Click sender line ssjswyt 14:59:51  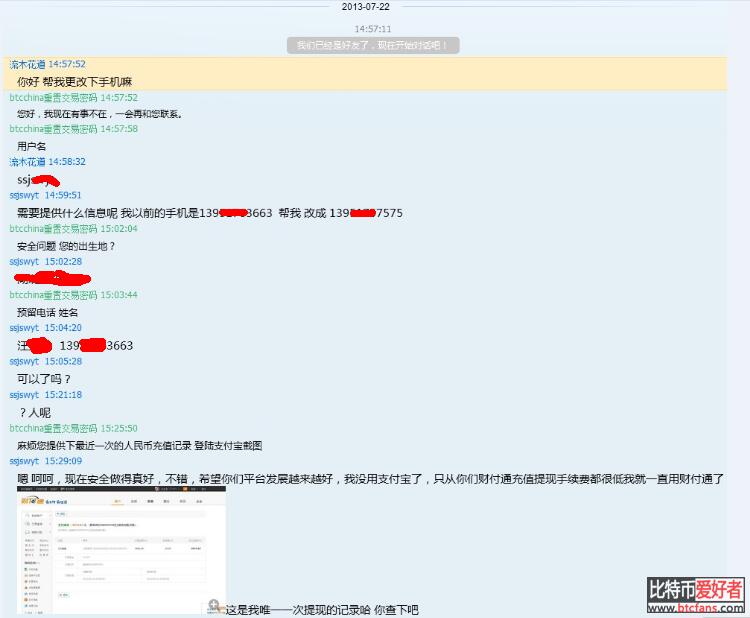[45, 195]
